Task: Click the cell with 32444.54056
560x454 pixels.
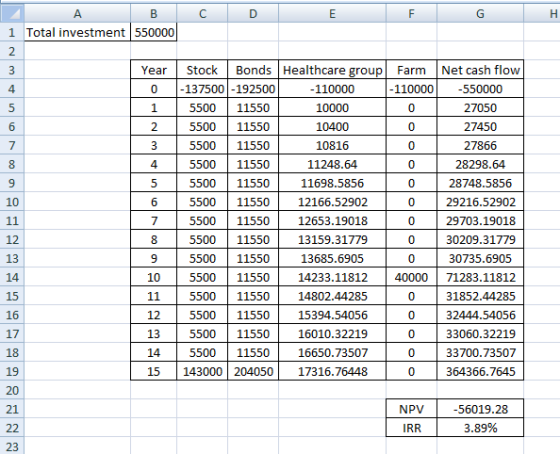Action: tap(480, 315)
